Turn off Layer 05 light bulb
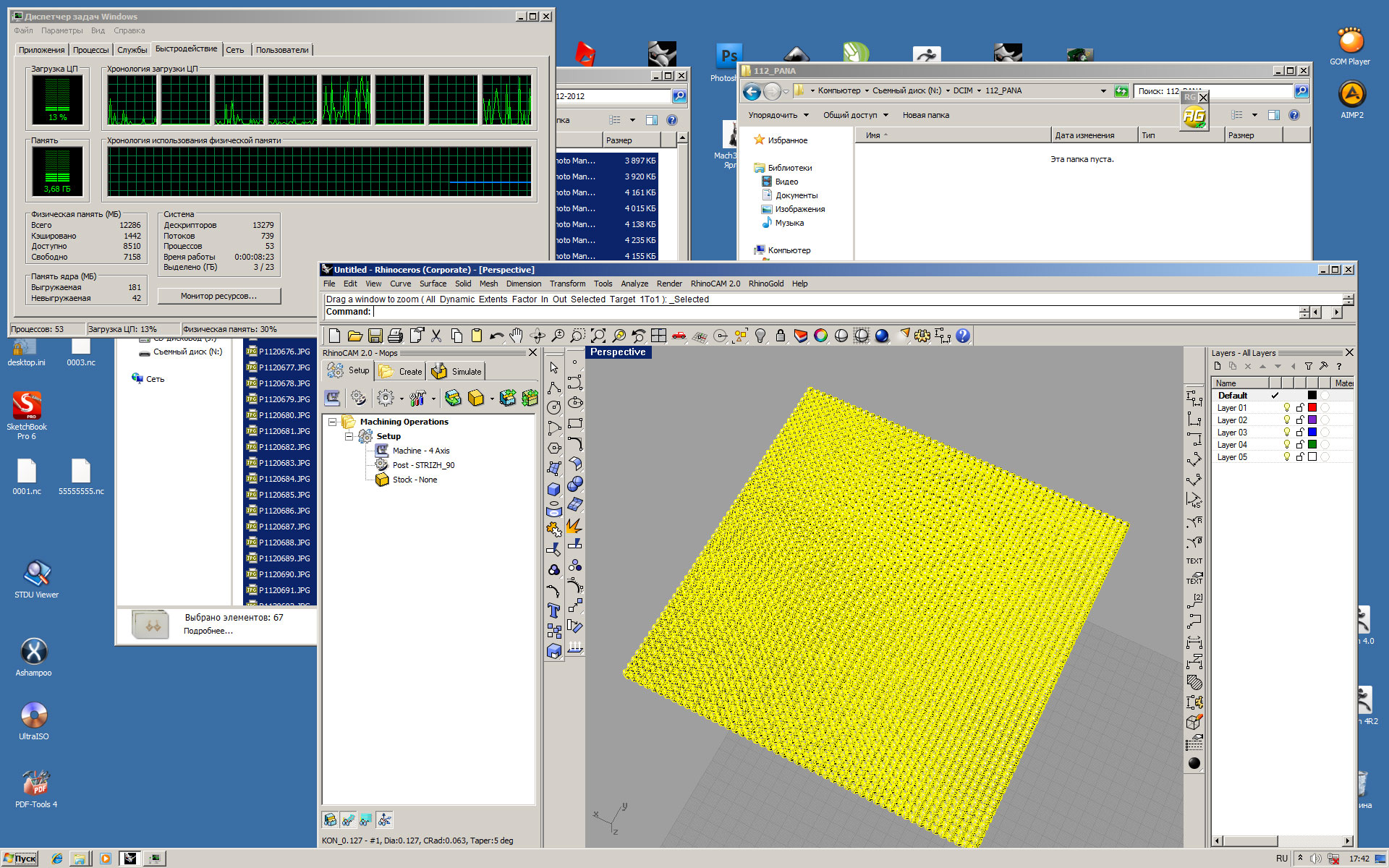The image size is (1389, 868). click(x=1287, y=457)
